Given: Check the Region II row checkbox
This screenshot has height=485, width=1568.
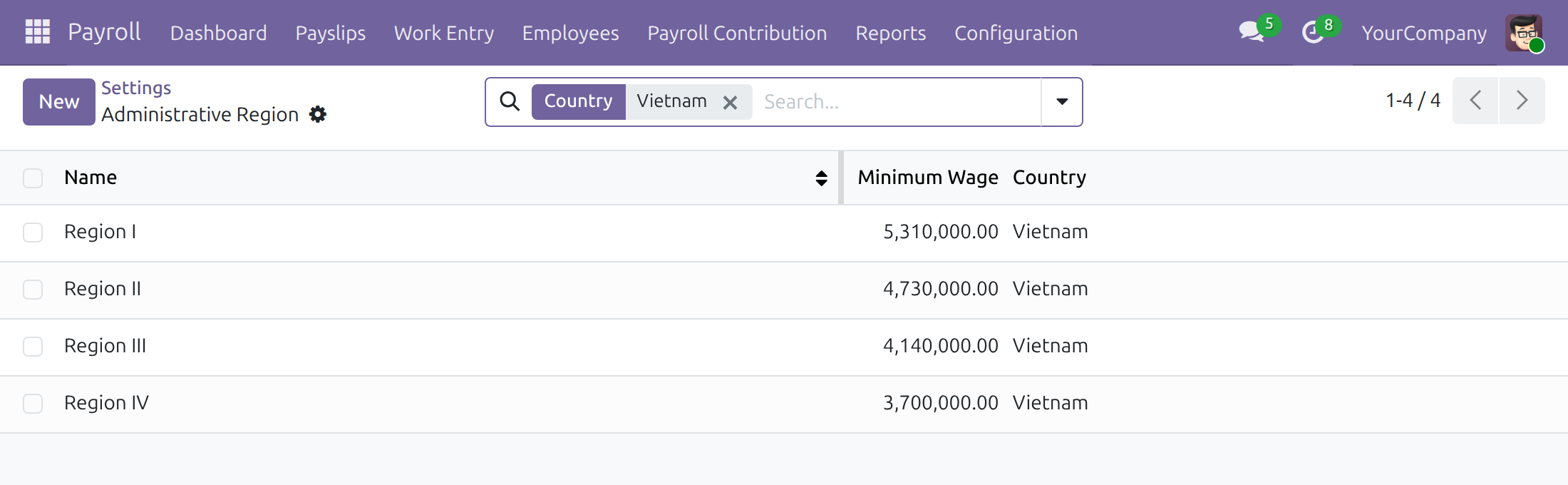Looking at the screenshot, I should point(33,290).
